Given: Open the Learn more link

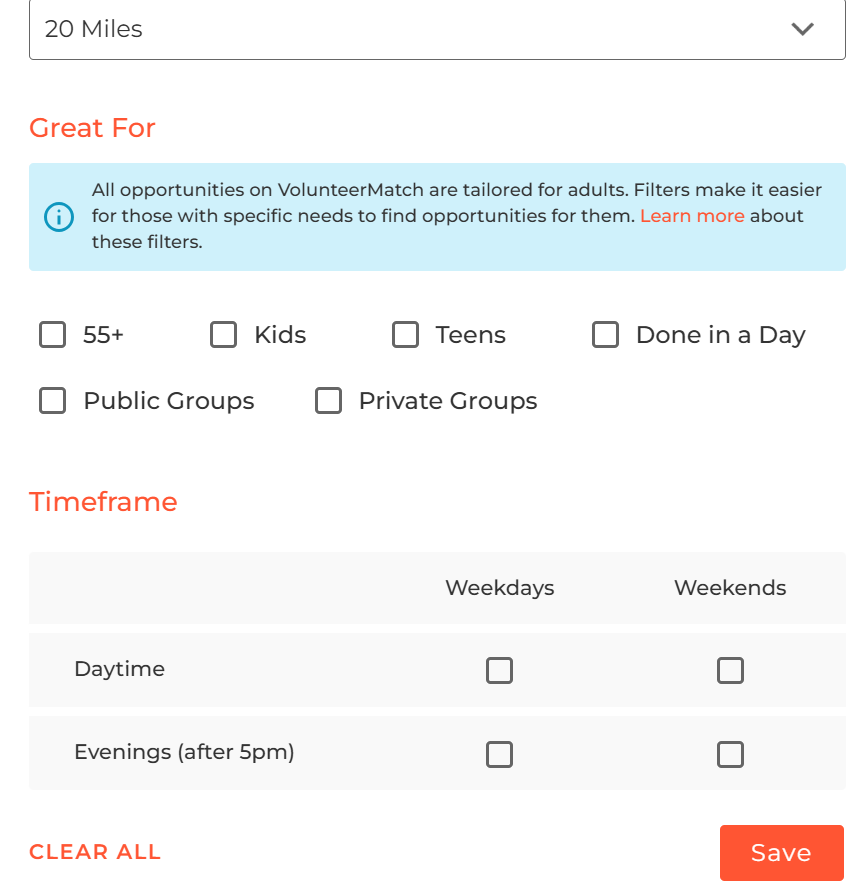Looking at the screenshot, I should pos(692,216).
